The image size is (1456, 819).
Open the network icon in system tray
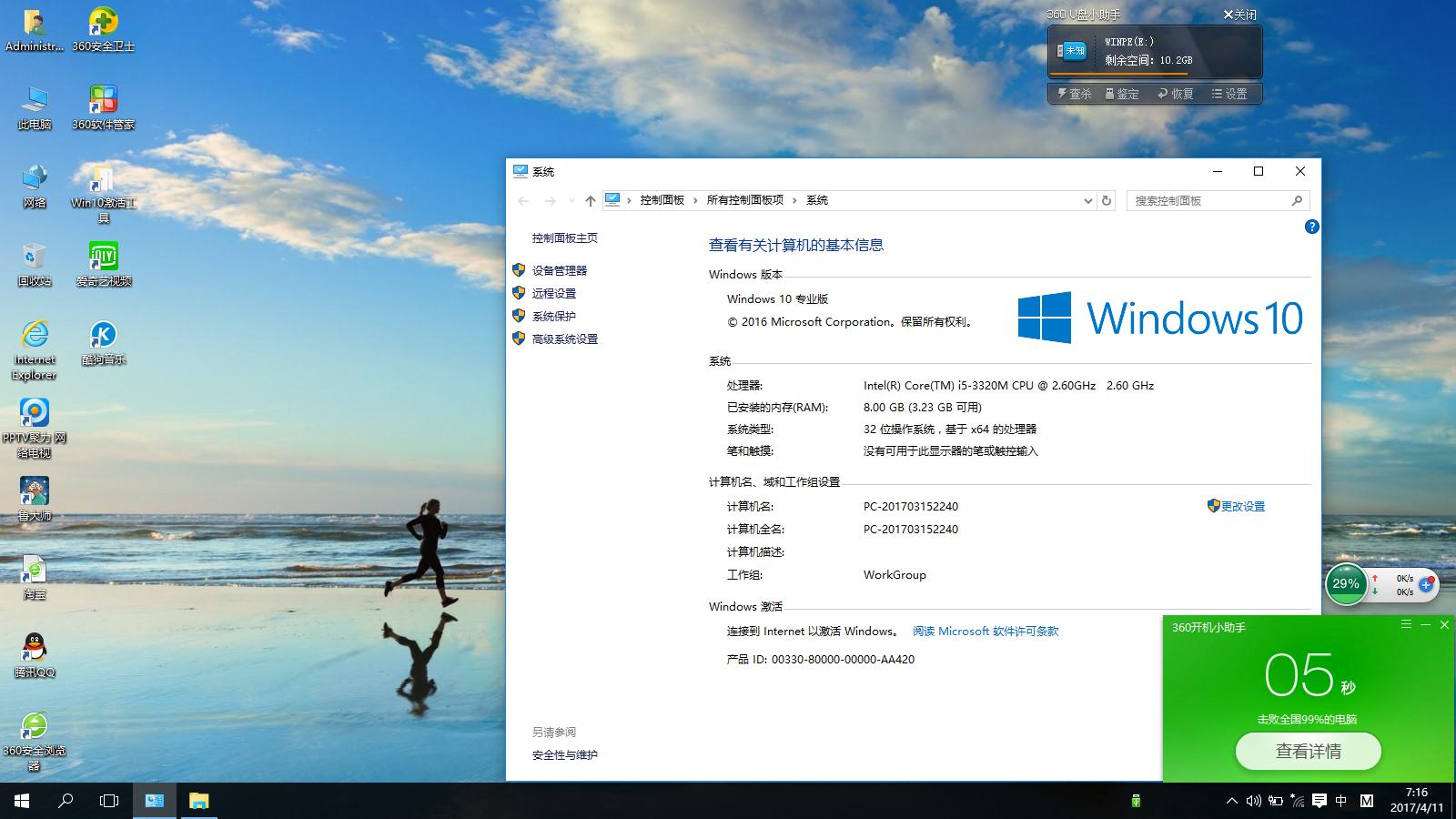click(x=1297, y=801)
